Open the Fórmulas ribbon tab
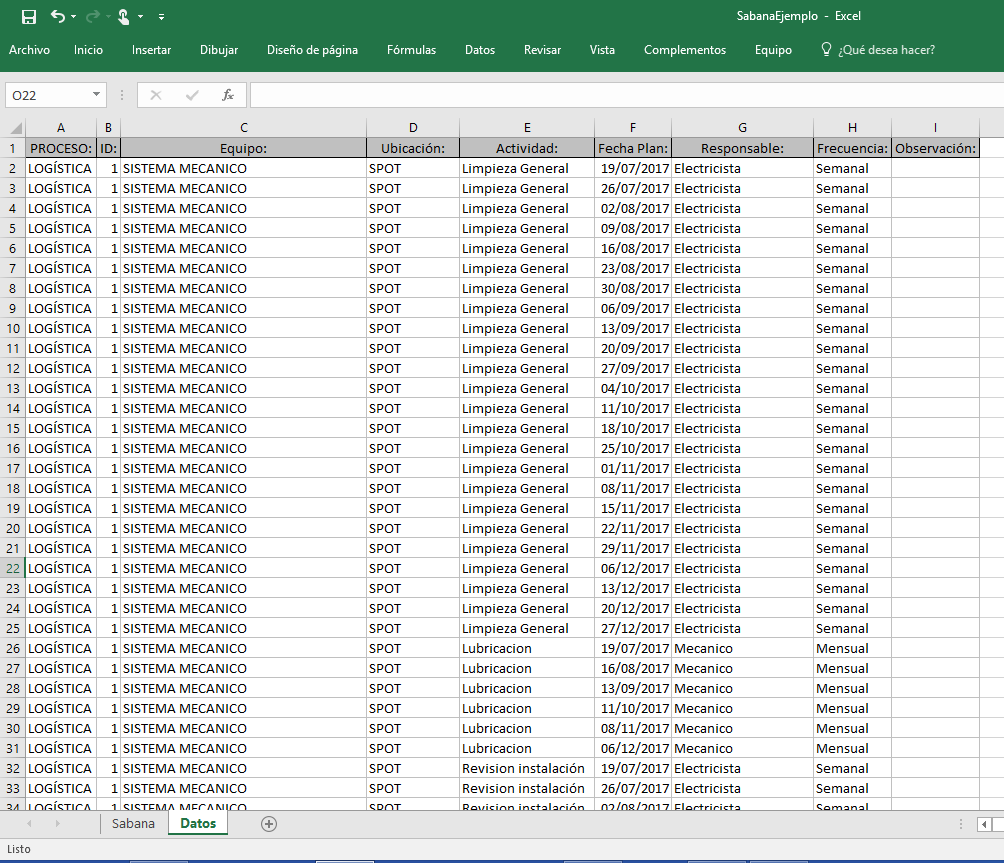The height and width of the screenshot is (863, 1004). pyautogui.click(x=411, y=50)
